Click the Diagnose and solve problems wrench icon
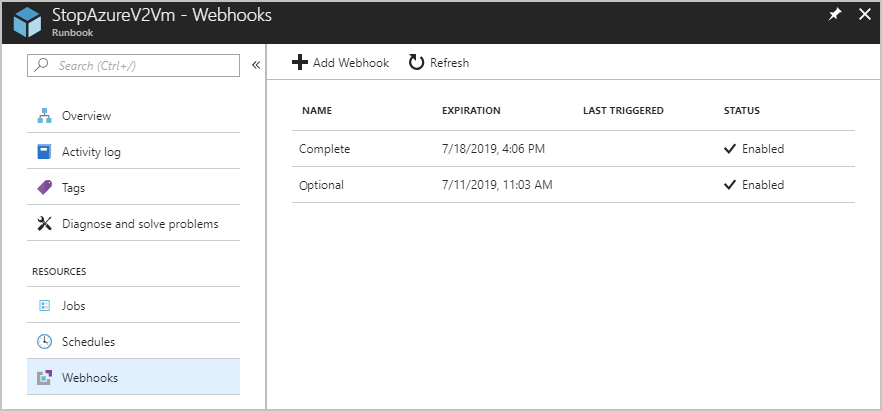Viewport: 882px width, 411px height. [x=44, y=223]
